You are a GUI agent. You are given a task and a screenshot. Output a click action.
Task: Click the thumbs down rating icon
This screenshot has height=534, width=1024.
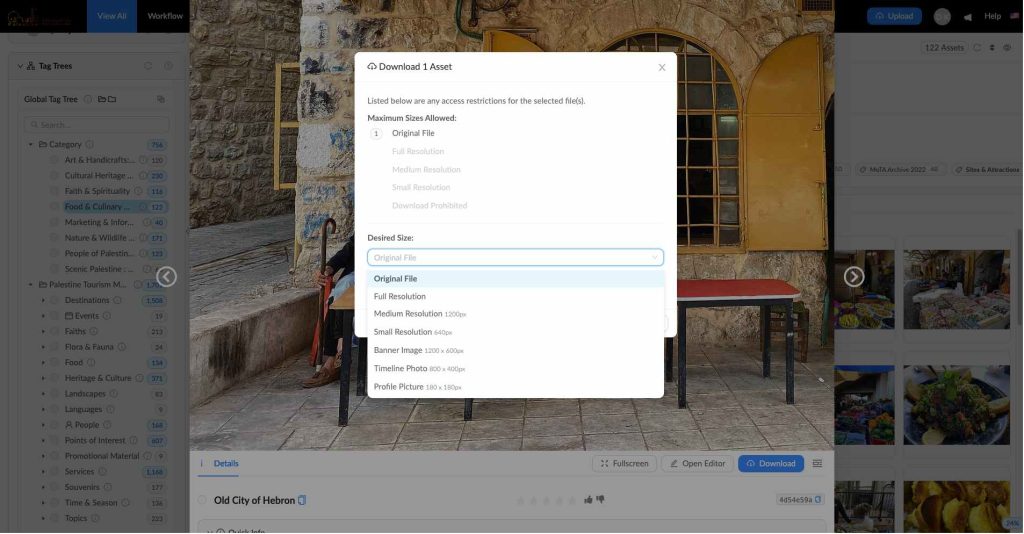pyautogui.click(x=601, y=499)
